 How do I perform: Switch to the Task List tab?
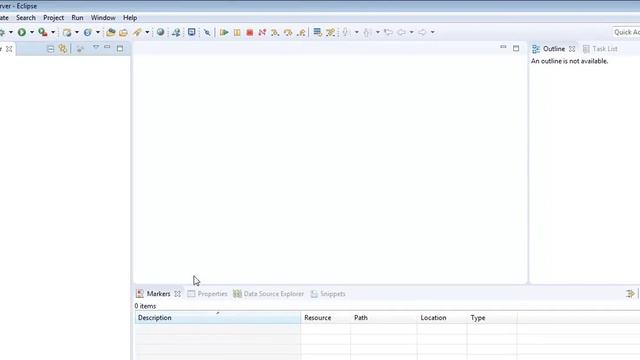pyautogui.click(x=600, y=49)
